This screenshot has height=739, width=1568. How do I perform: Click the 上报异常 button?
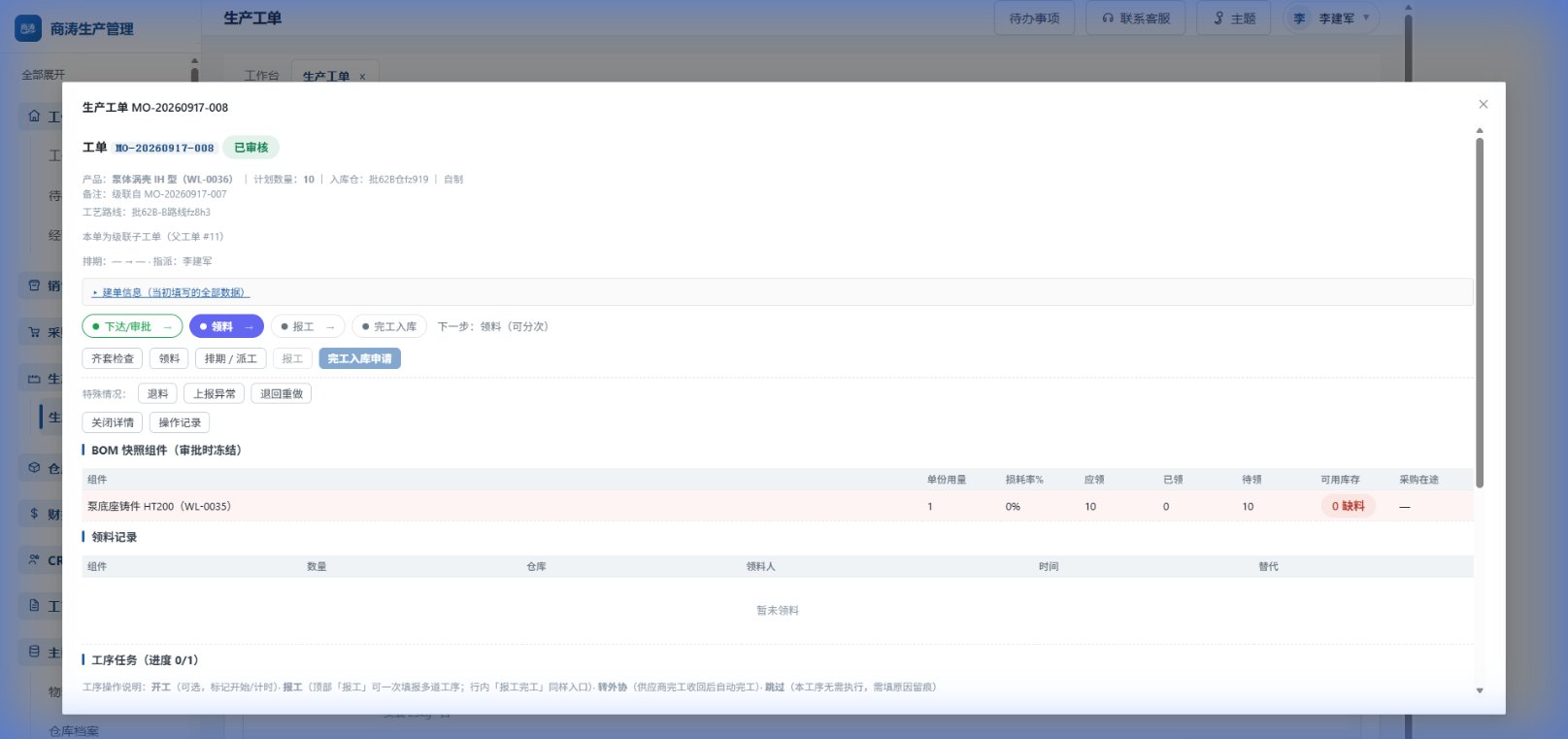214,393
